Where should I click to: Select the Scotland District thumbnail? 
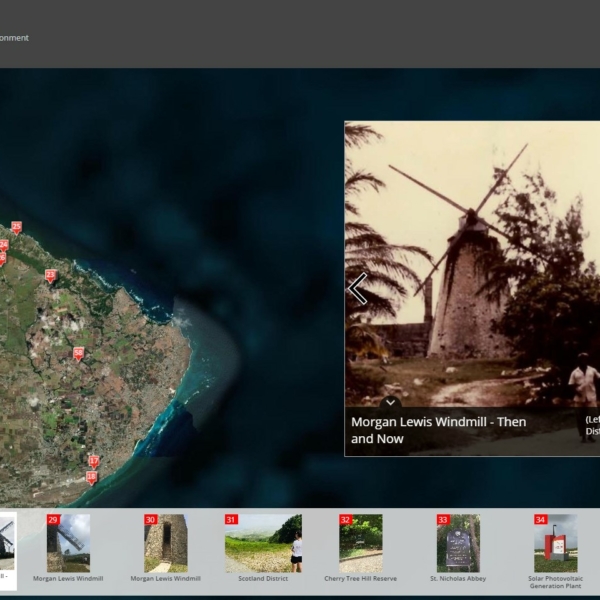263,543
